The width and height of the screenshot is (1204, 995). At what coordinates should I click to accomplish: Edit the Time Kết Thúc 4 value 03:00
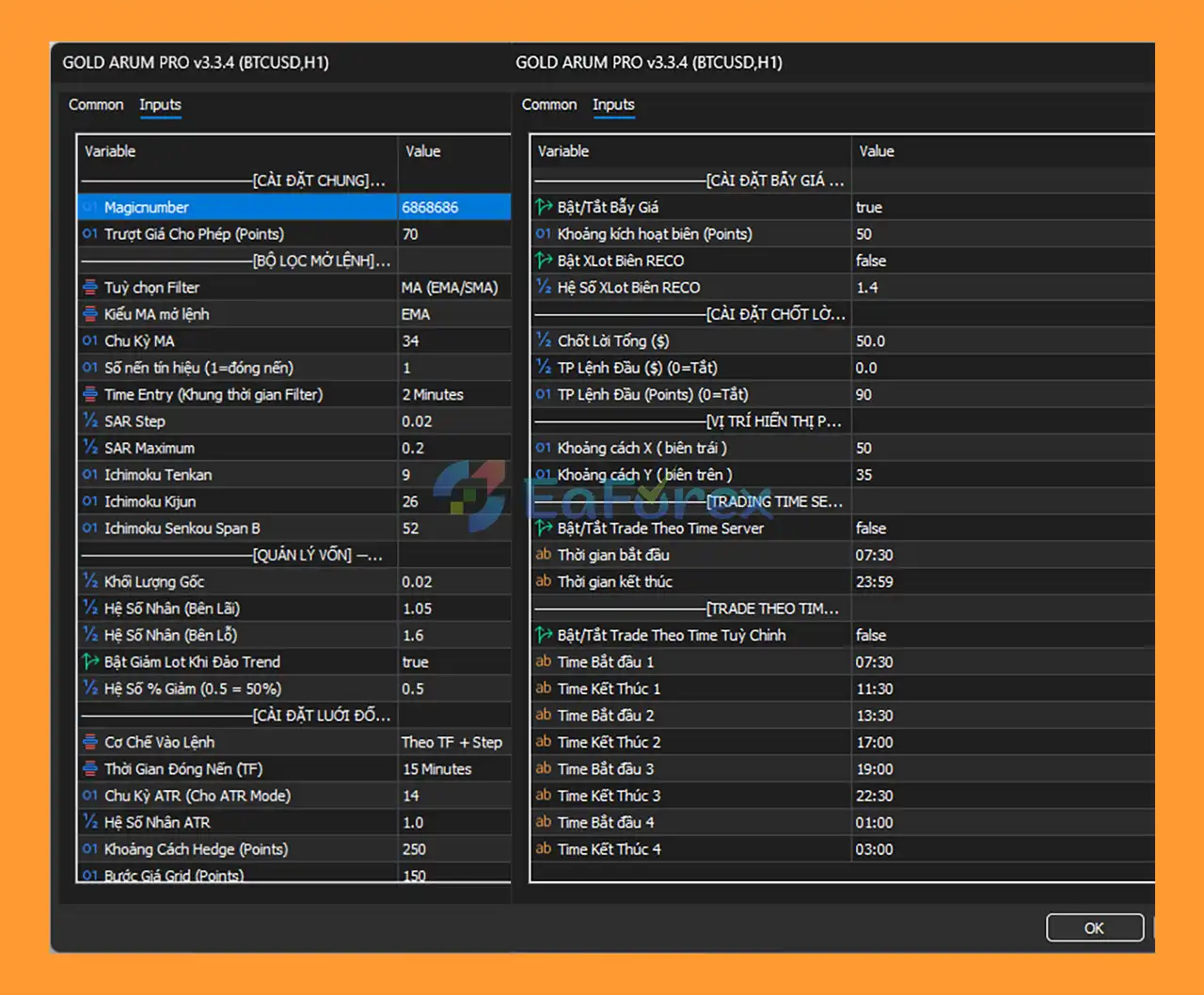pyautogui.click(x=875, y=849)
